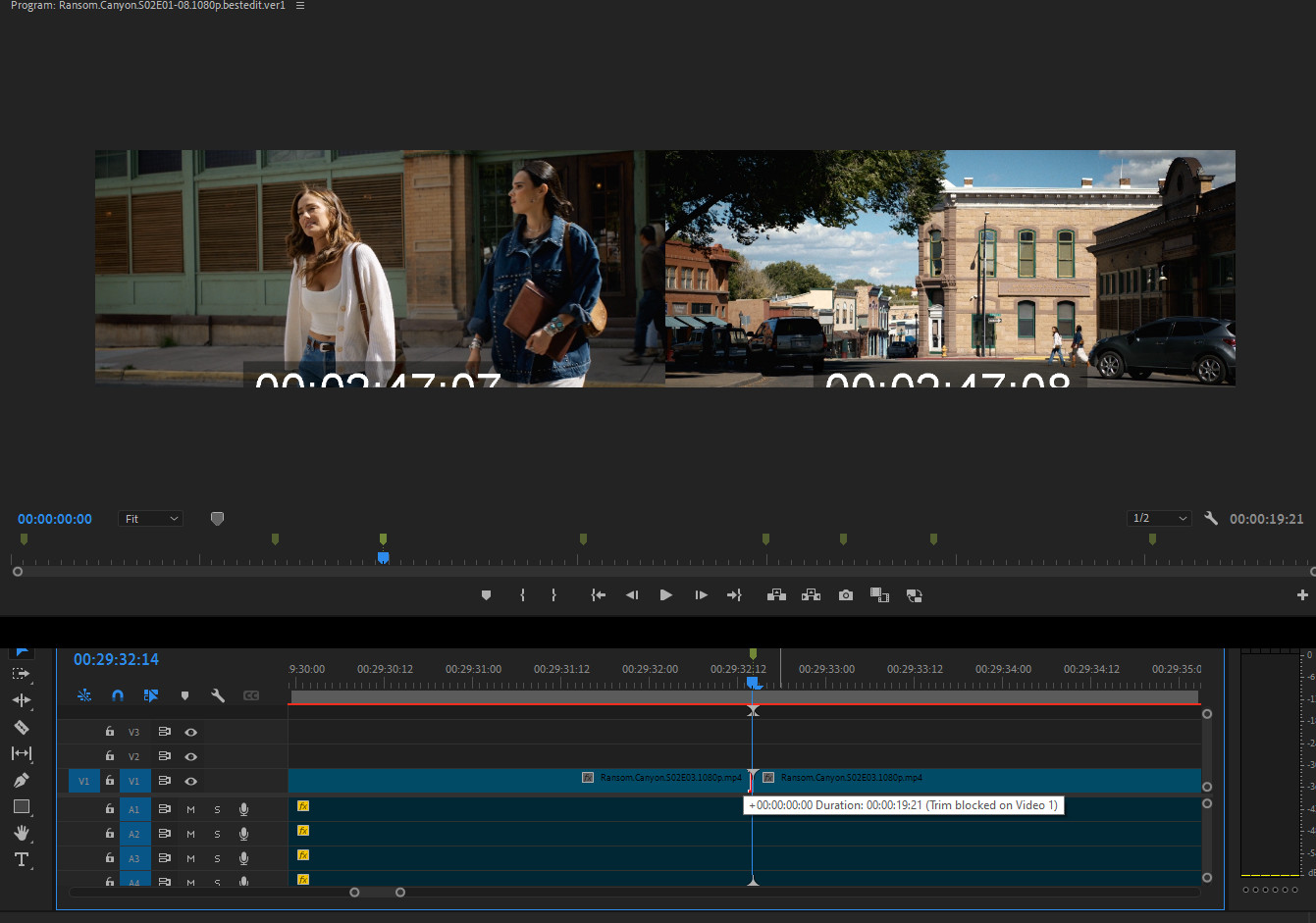Toggle V3 track output eye
Viewport: 1316px width, 923px height.
tap(191, 732)
